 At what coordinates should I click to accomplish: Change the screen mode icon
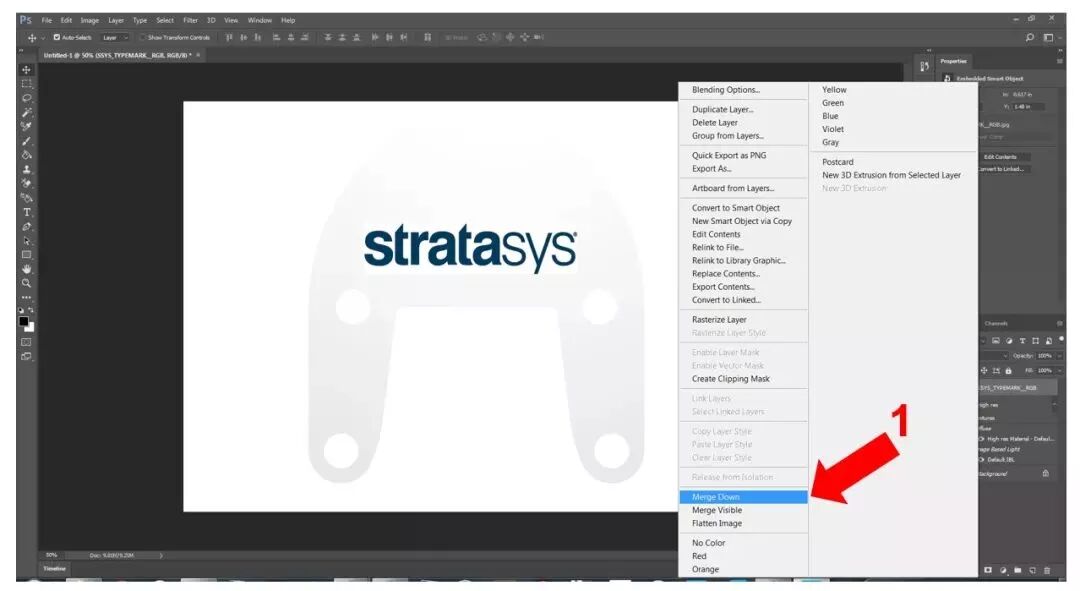point(26,356)
